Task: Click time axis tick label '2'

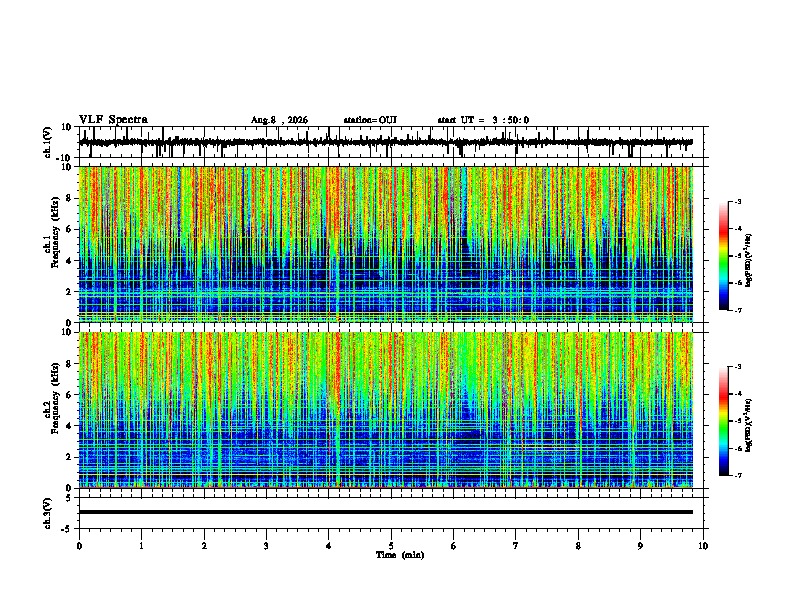Action: pos(204,546)
